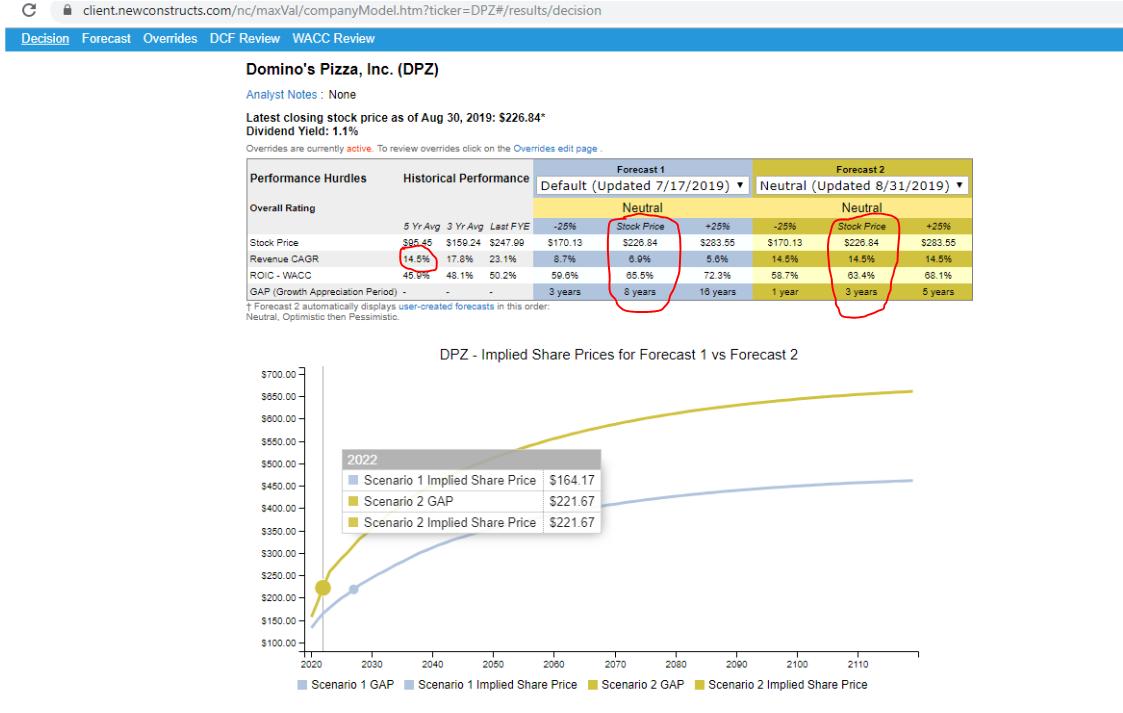Click the Forecast 1 column header label
Viewport: 1123px width, 713px height.
pyautogui.click(x=640, y=170)
